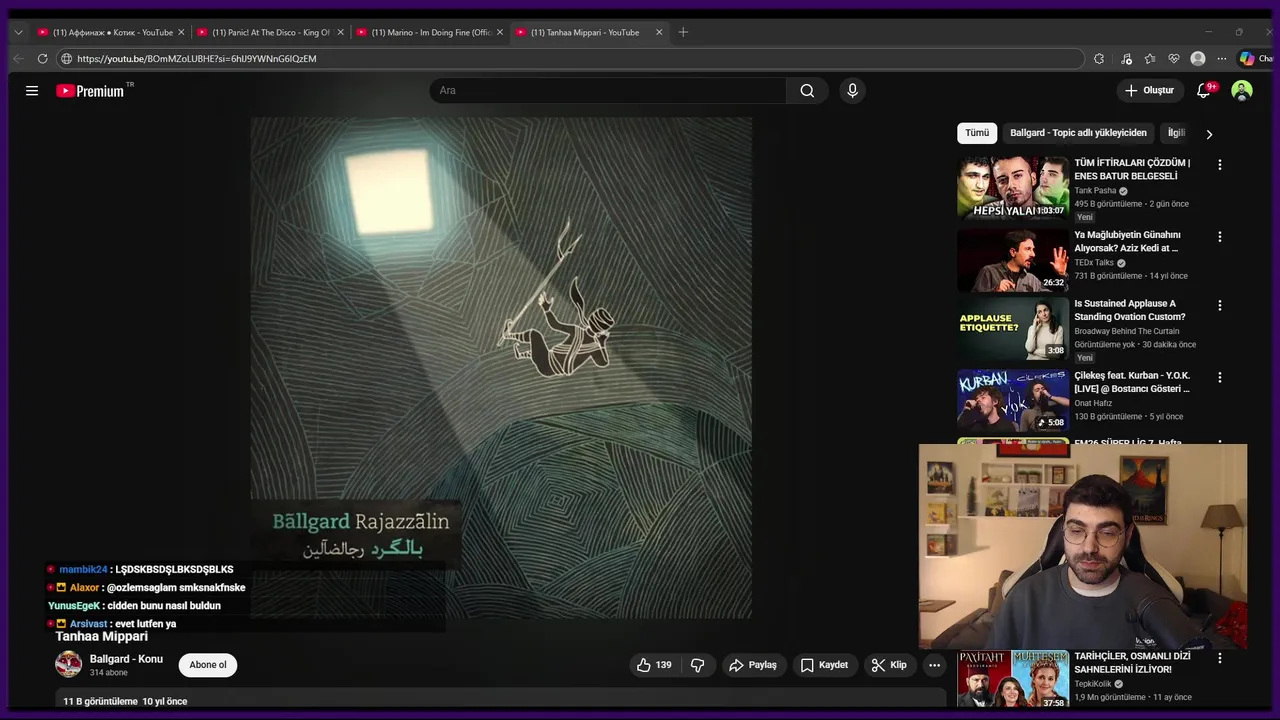The width and height of the screenshot is (1280, 720).
Task: Open browser essentials heart icon
Action: point(1174,59)
